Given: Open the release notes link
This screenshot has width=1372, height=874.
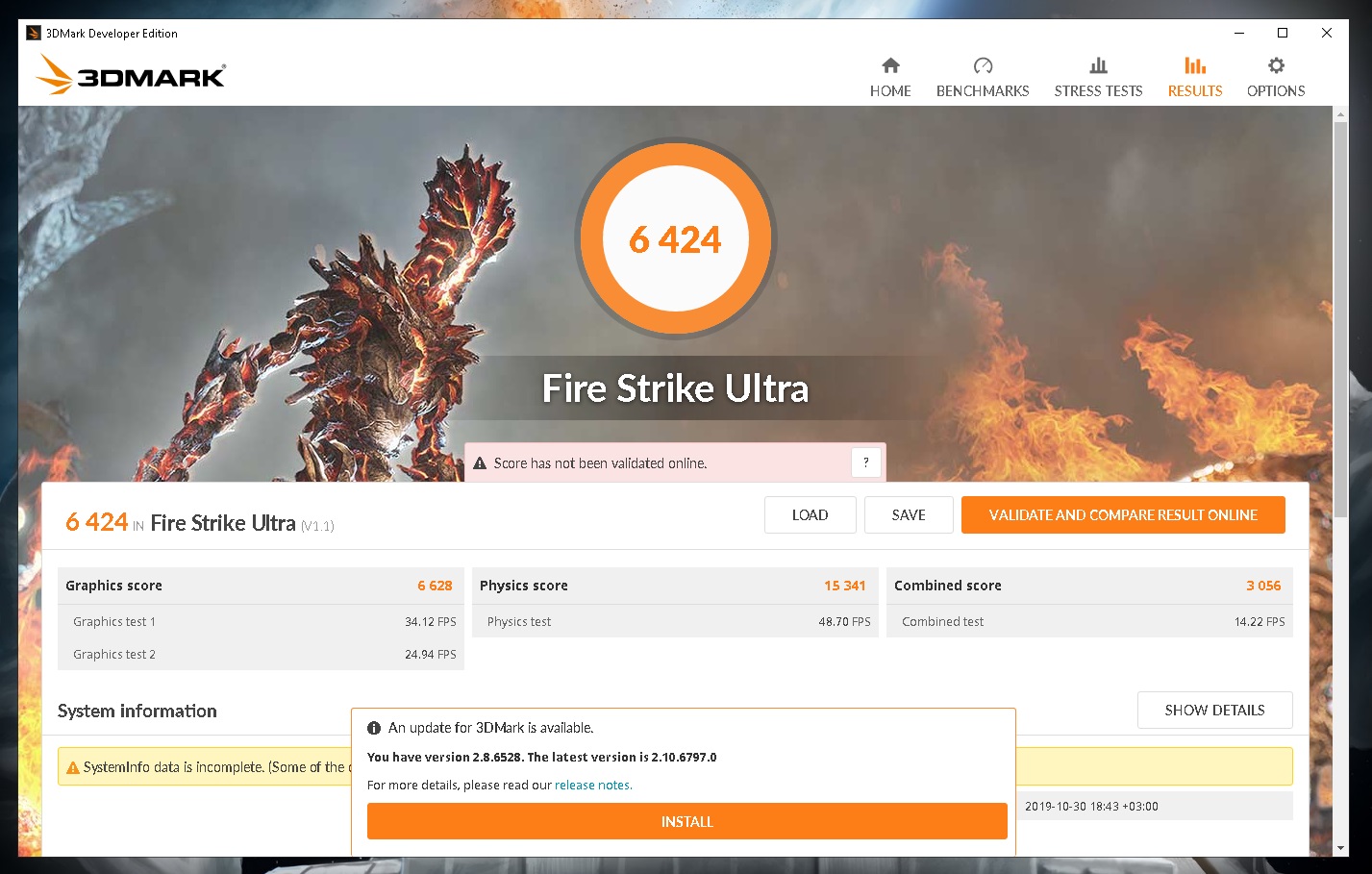Looking at the screenshot, I should (x=593, y=786).
